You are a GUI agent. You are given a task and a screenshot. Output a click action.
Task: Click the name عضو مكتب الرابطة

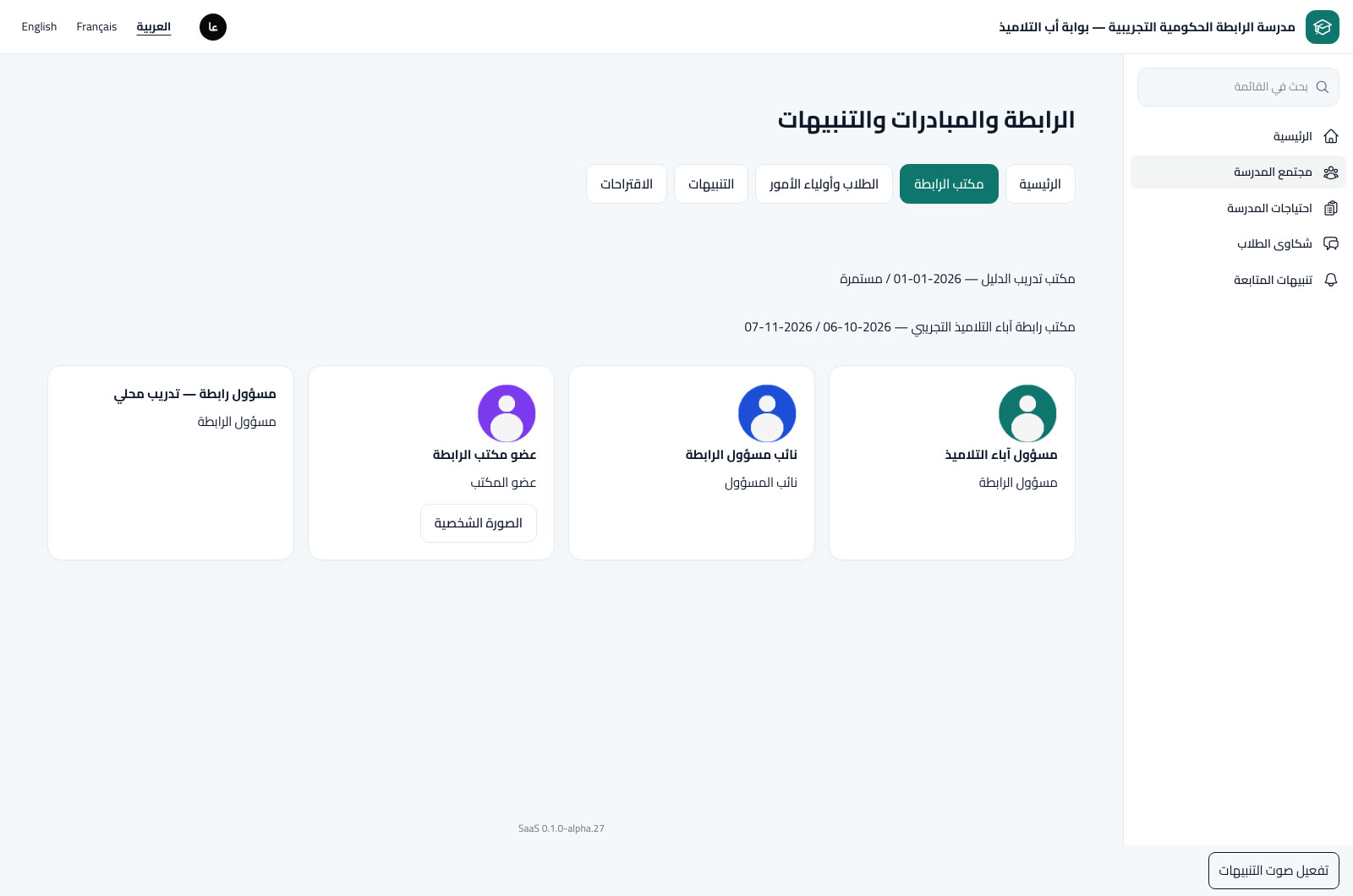click(485, 455)
